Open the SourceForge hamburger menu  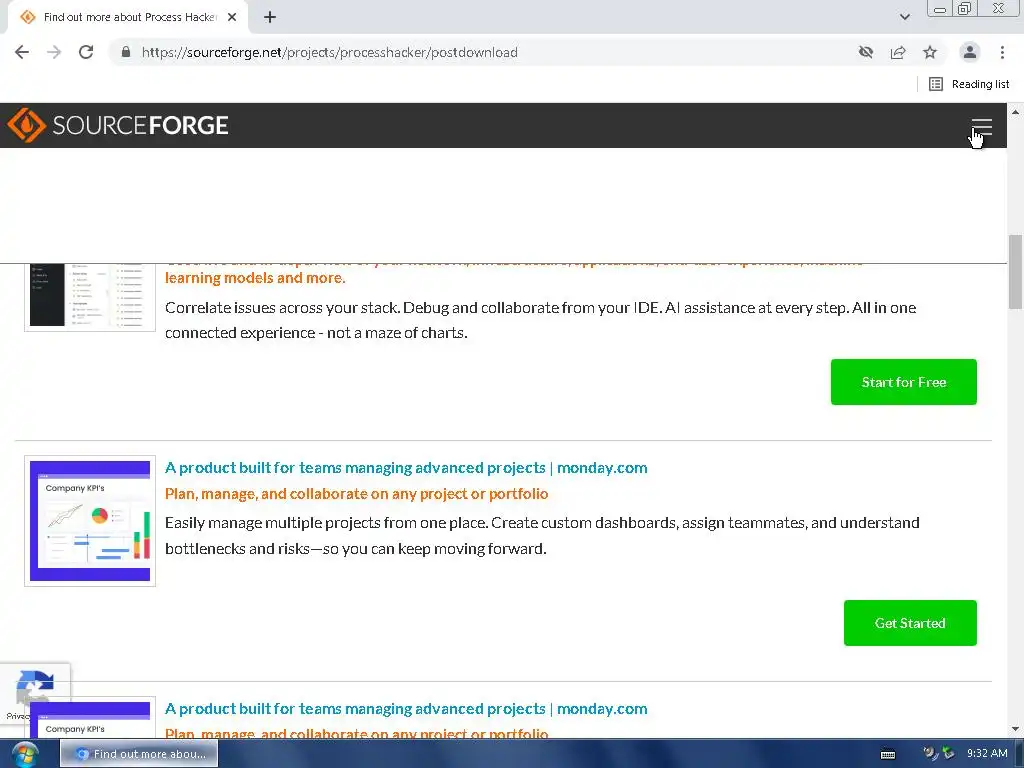tap(982, 127)
